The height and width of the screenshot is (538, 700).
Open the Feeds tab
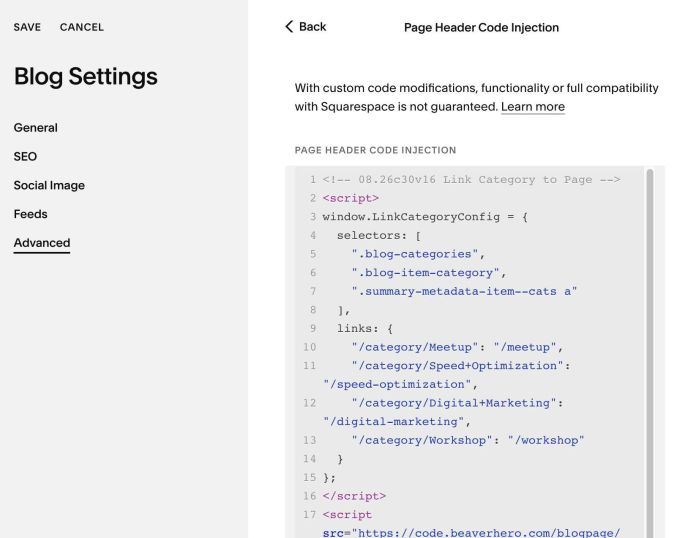click(x=30, y=214)
